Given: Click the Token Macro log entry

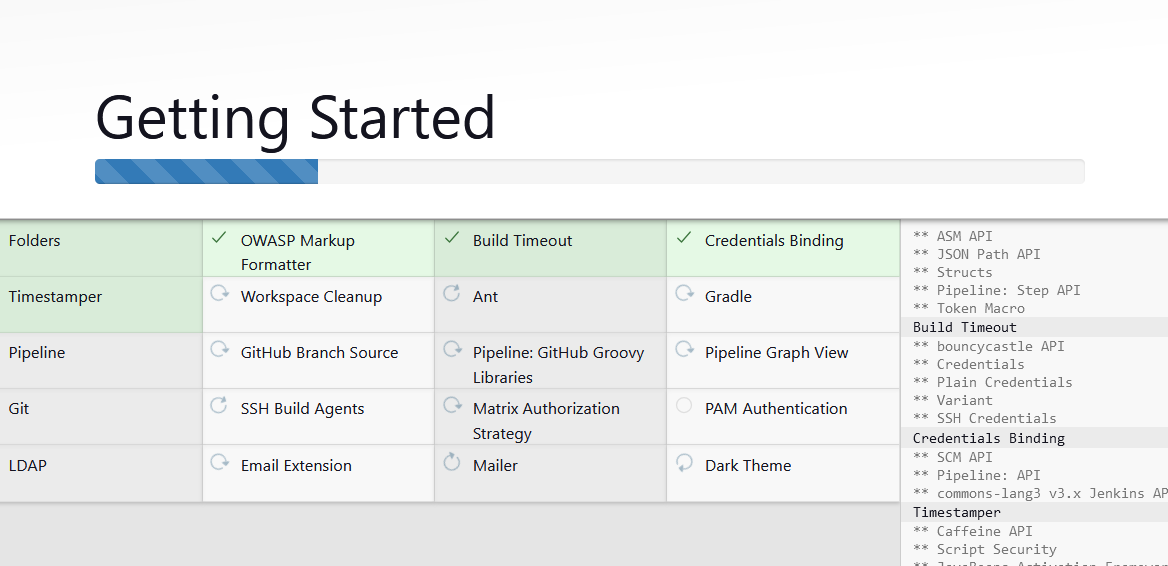Looking at the screenshot, I should click(x=969, y=308).
